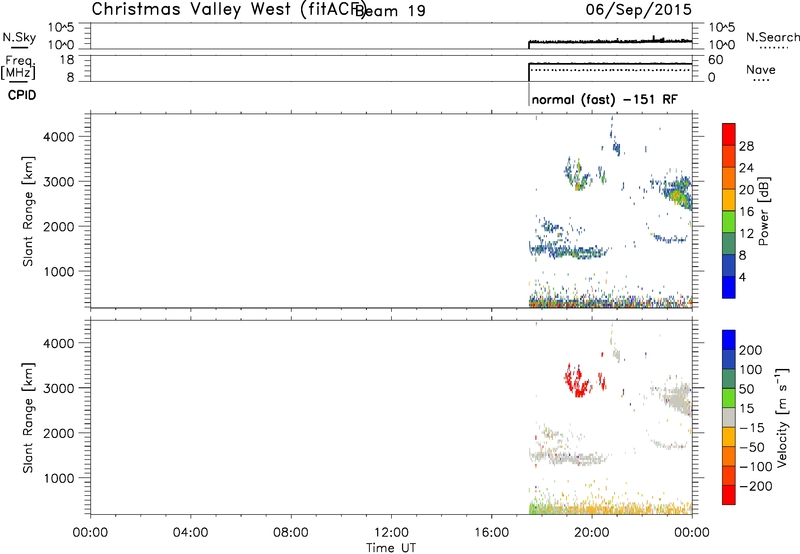Click the '28' tick on Power colorbar

pos(746,146)
